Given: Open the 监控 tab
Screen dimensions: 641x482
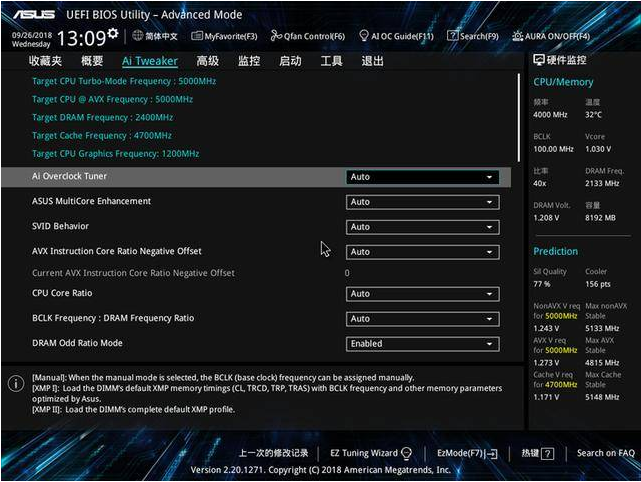Looking at the screenshot, I should (x=249, y=61).
